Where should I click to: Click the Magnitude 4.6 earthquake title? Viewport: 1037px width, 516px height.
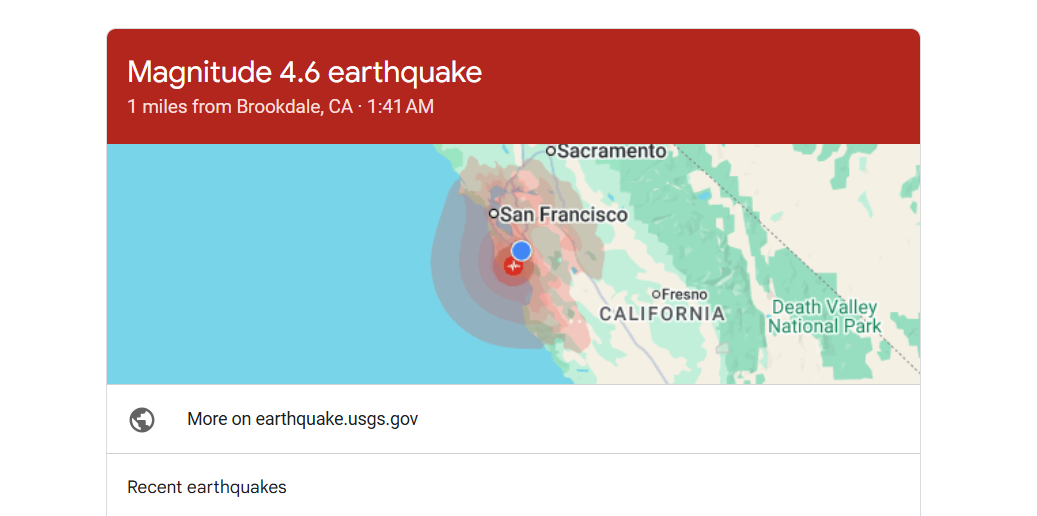(x=304, y=73)
